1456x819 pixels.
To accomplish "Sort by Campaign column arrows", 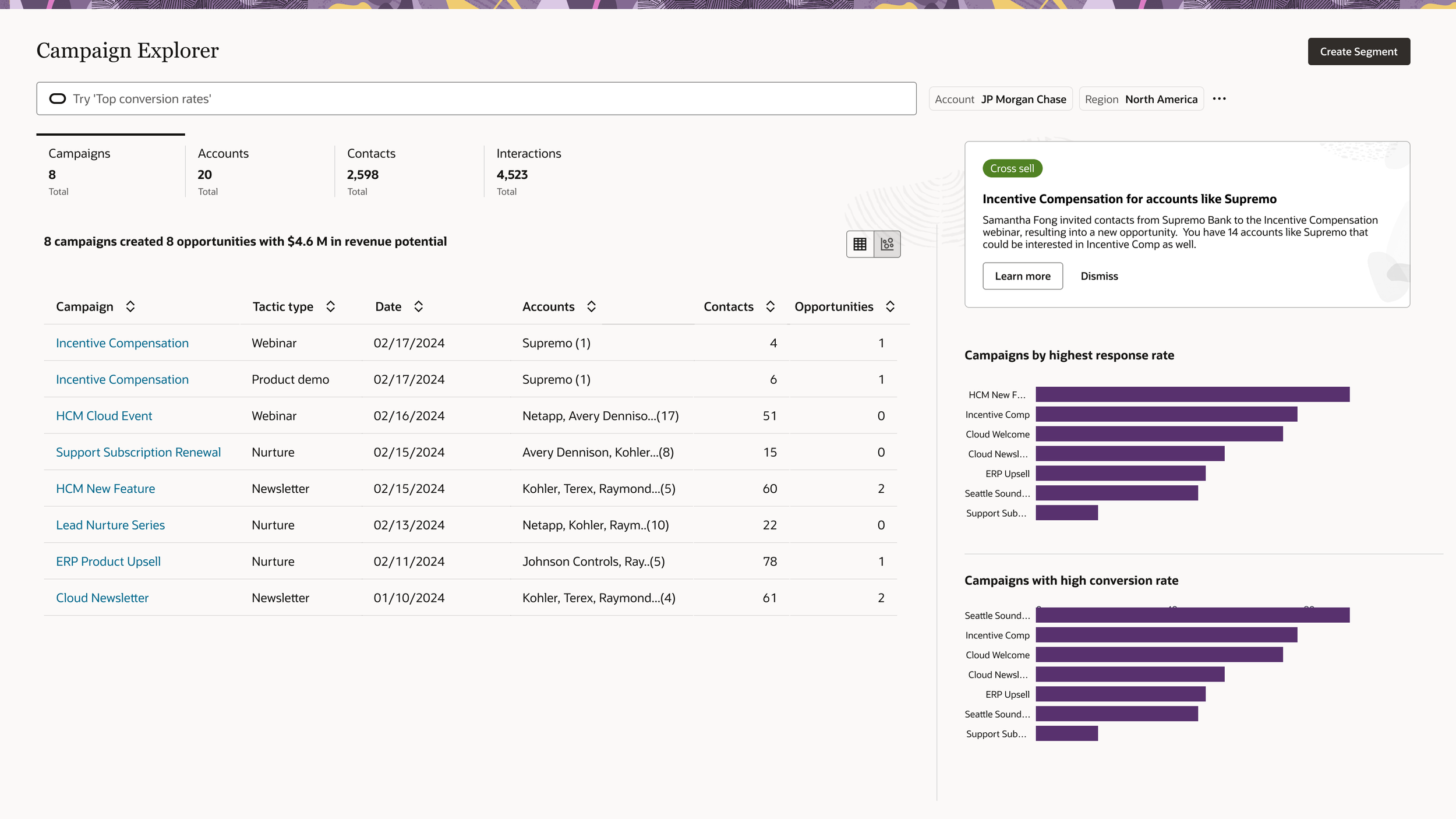I will point(130,306).
